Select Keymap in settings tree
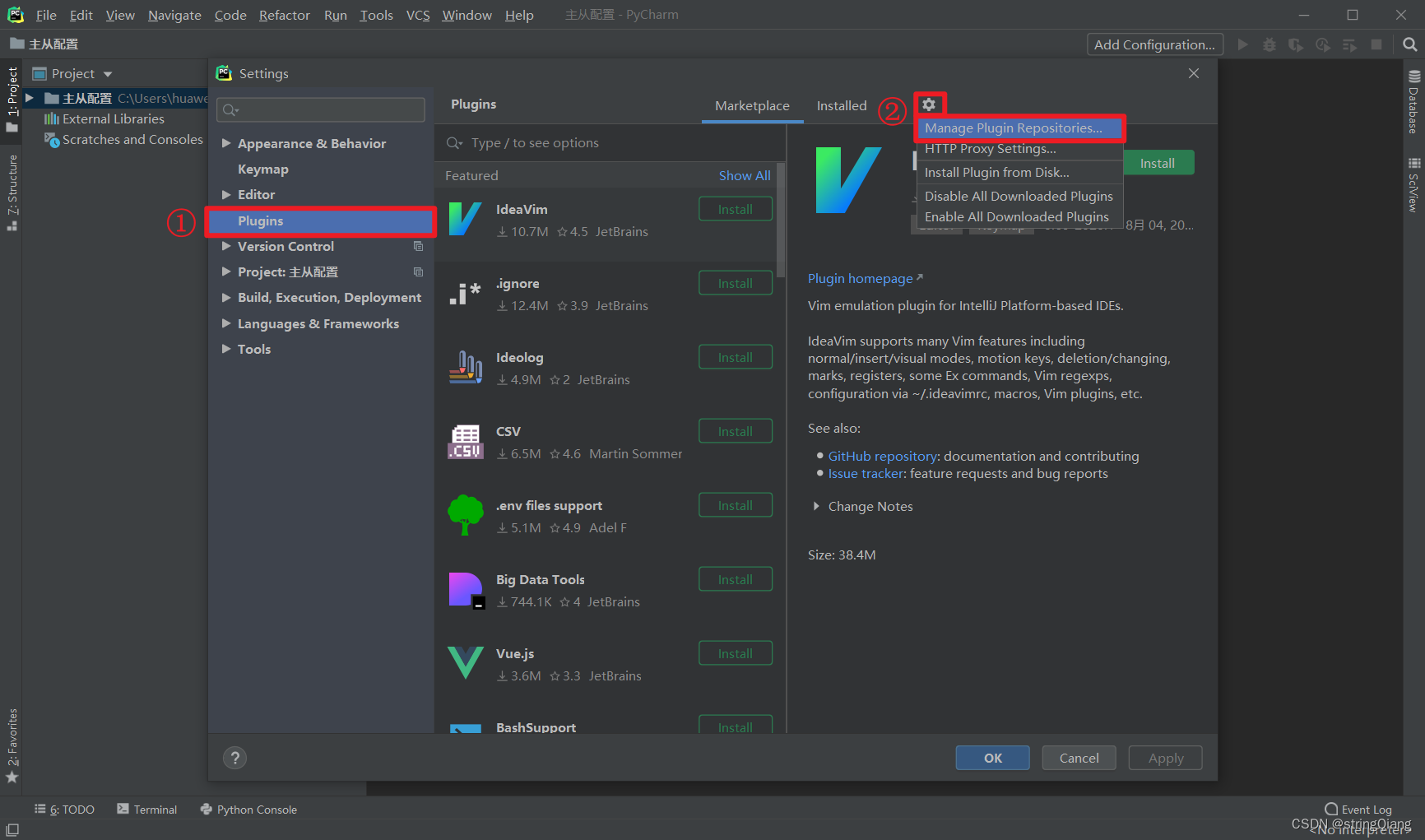Viewport: 1425px width, 840px height. click(x=263, y=169)
